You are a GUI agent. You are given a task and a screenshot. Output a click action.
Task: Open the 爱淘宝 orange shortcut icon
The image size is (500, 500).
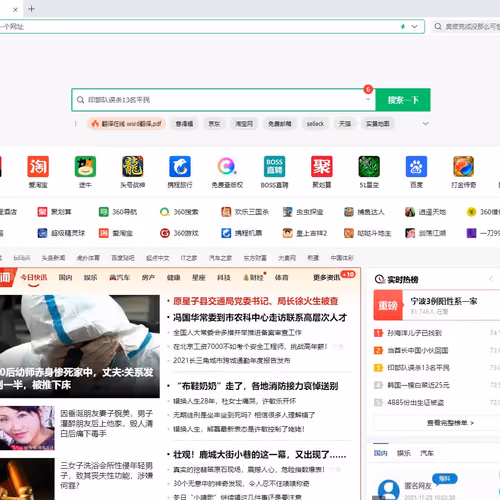point(38,166)
